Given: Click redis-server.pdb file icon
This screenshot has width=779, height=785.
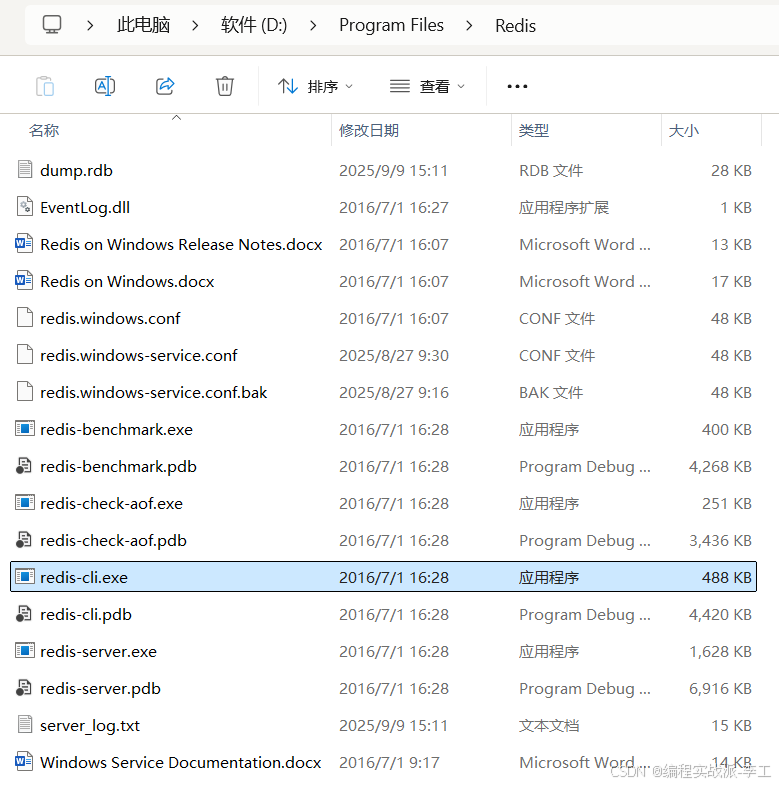Looking at the screenshot, I should click(24, 688).
